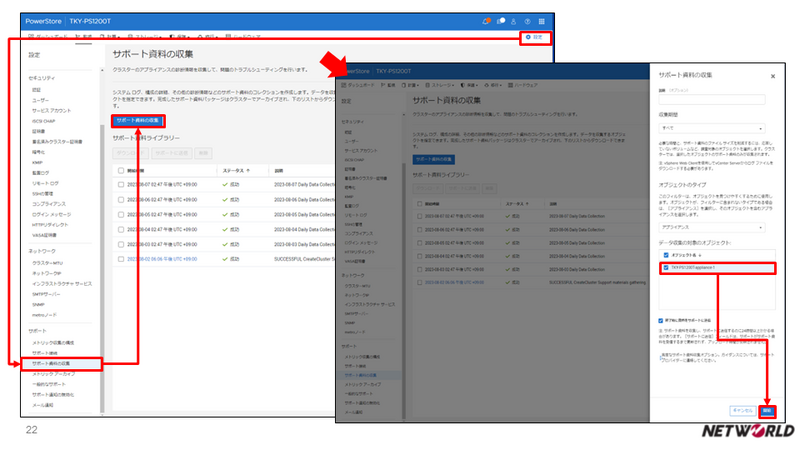Select メトリック アーカイブ in left settings sidebar
This screenshot has height=450, width=800.
(x=53, y=374)
